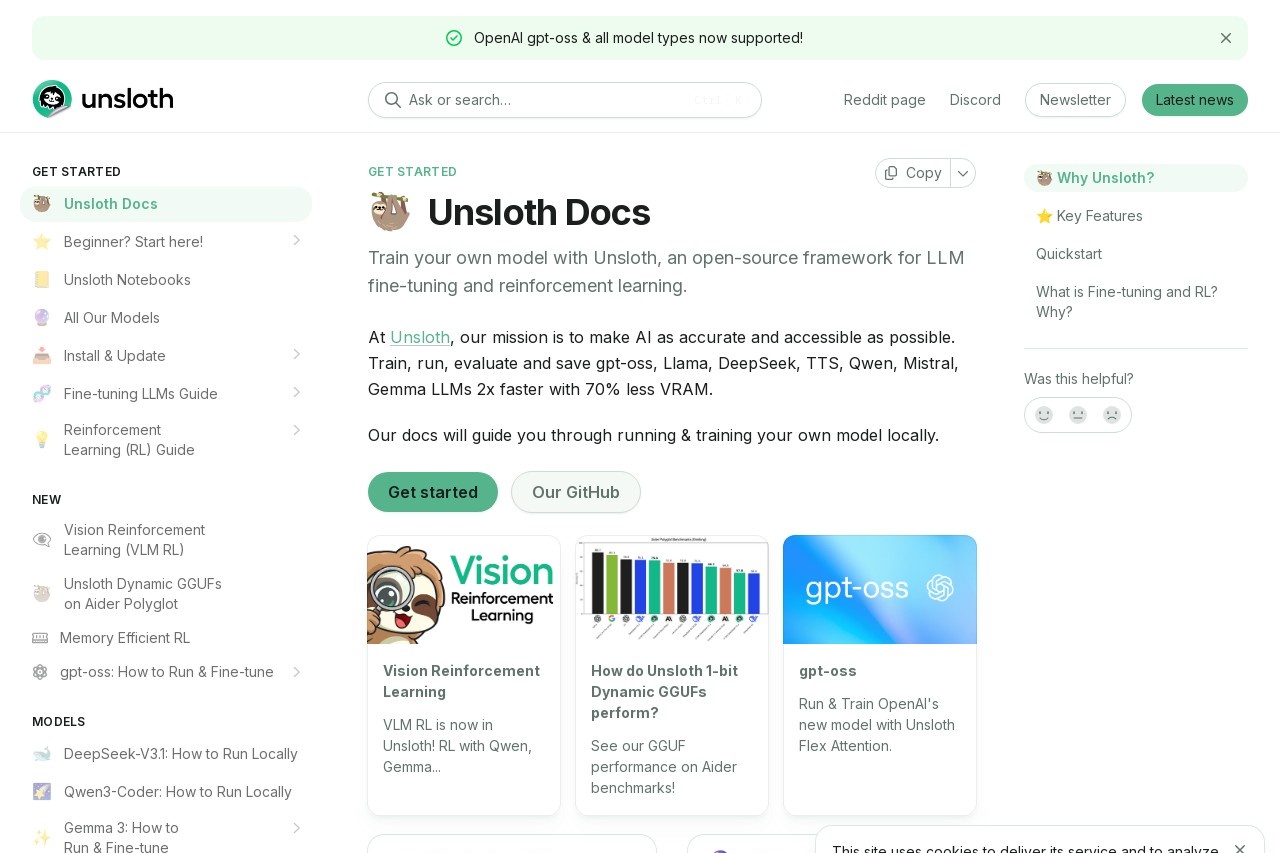This screenshot has width=1280, height=853.
Task: Click the Get started button
Action: tap(433, 492)
